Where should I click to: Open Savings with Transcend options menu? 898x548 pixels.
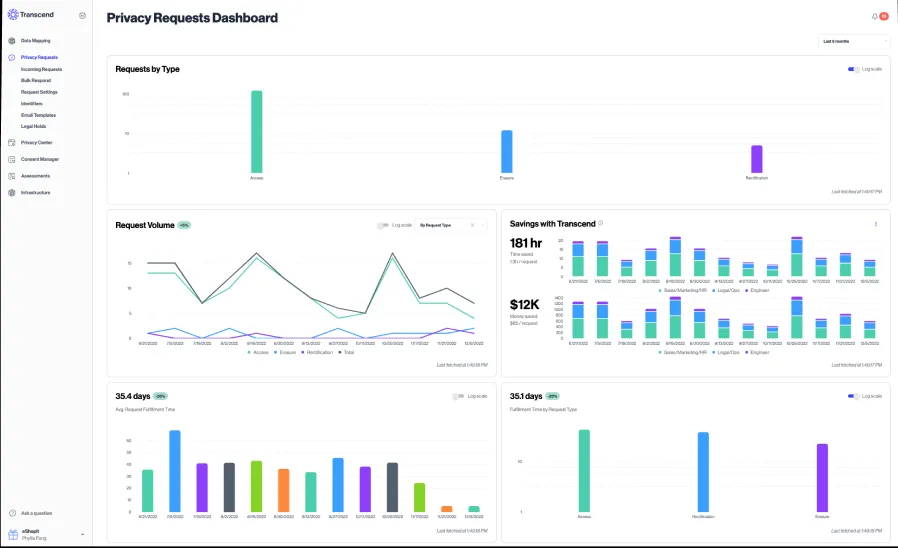(876, 224)
